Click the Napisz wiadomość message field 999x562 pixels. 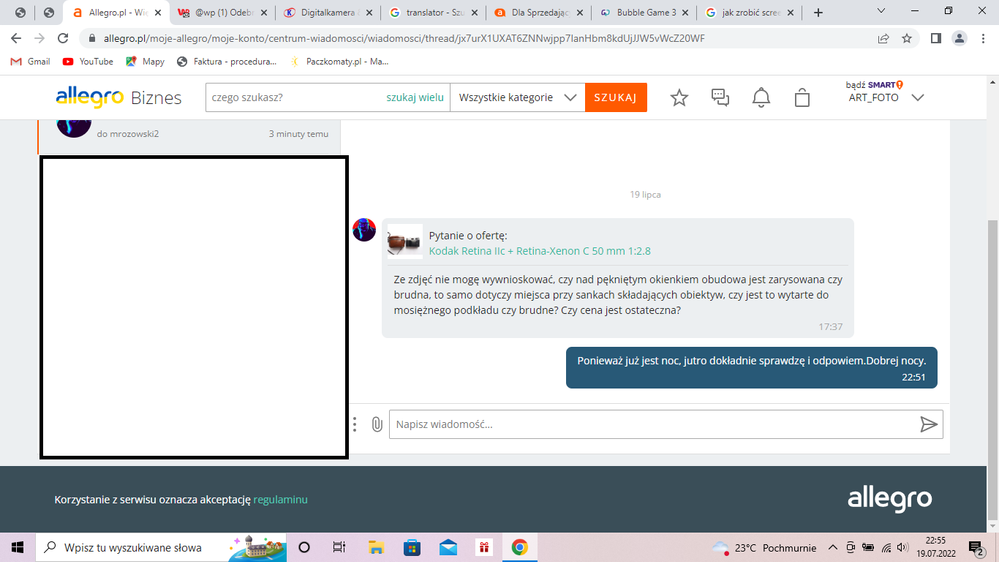tap(650, 424)
